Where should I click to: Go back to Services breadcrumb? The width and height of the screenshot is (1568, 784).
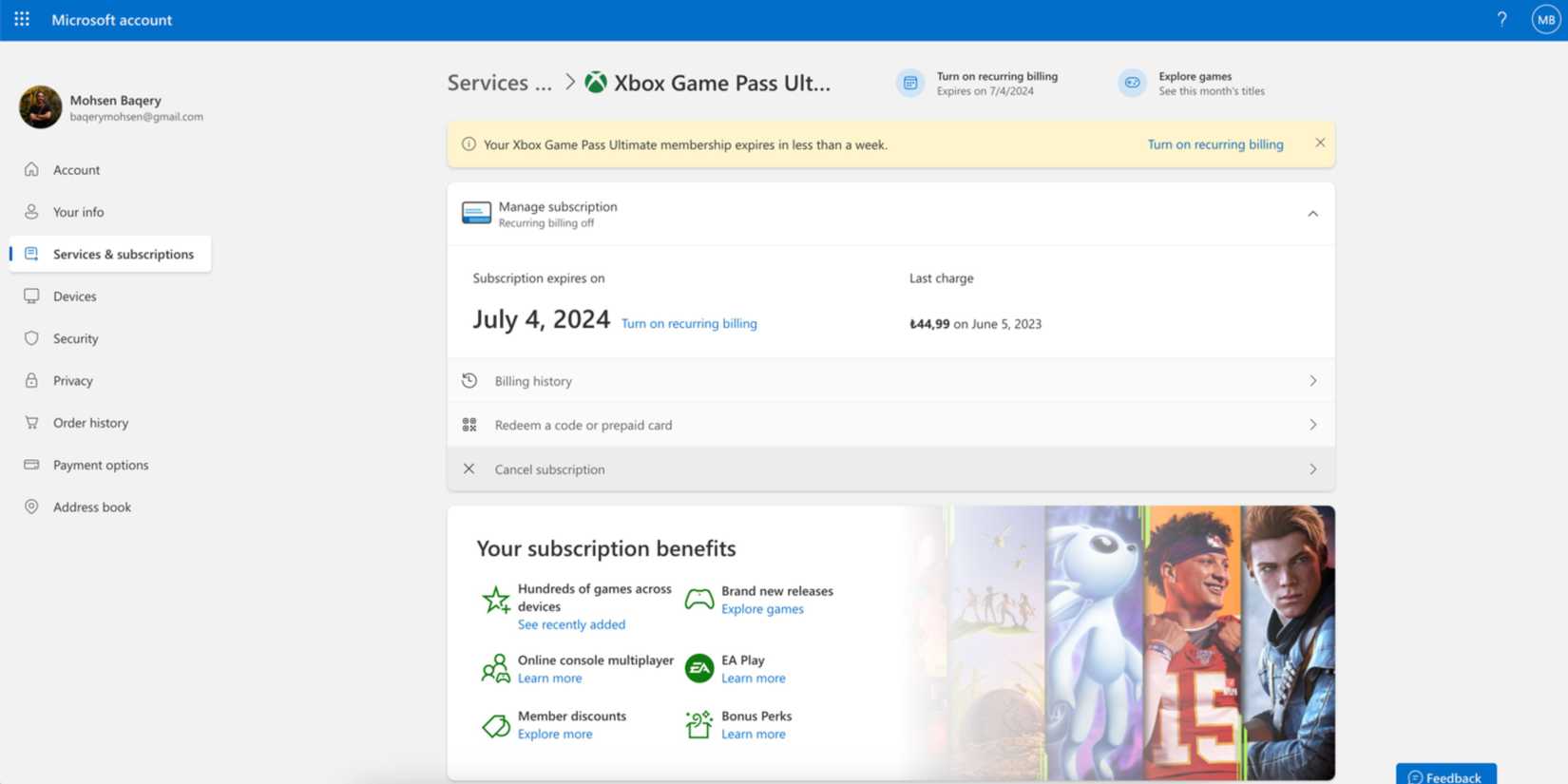tap(499, 83)
